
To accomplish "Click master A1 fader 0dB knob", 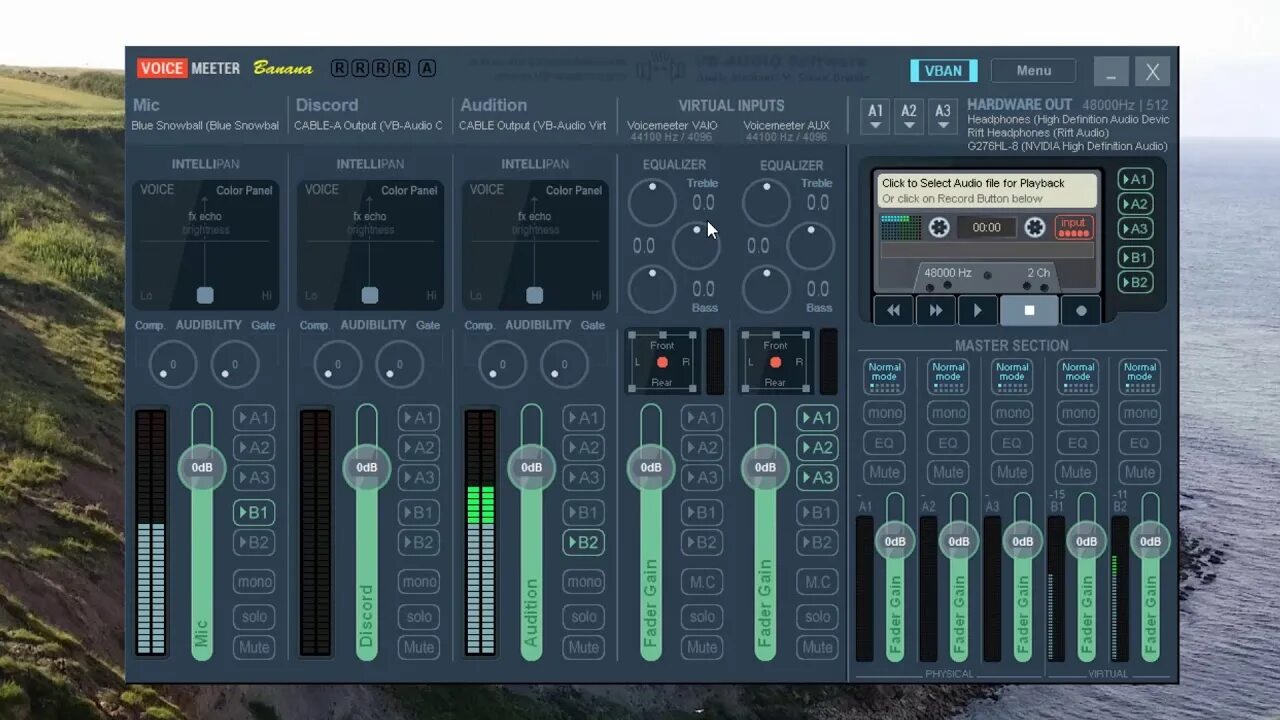I will click(895, 541).
